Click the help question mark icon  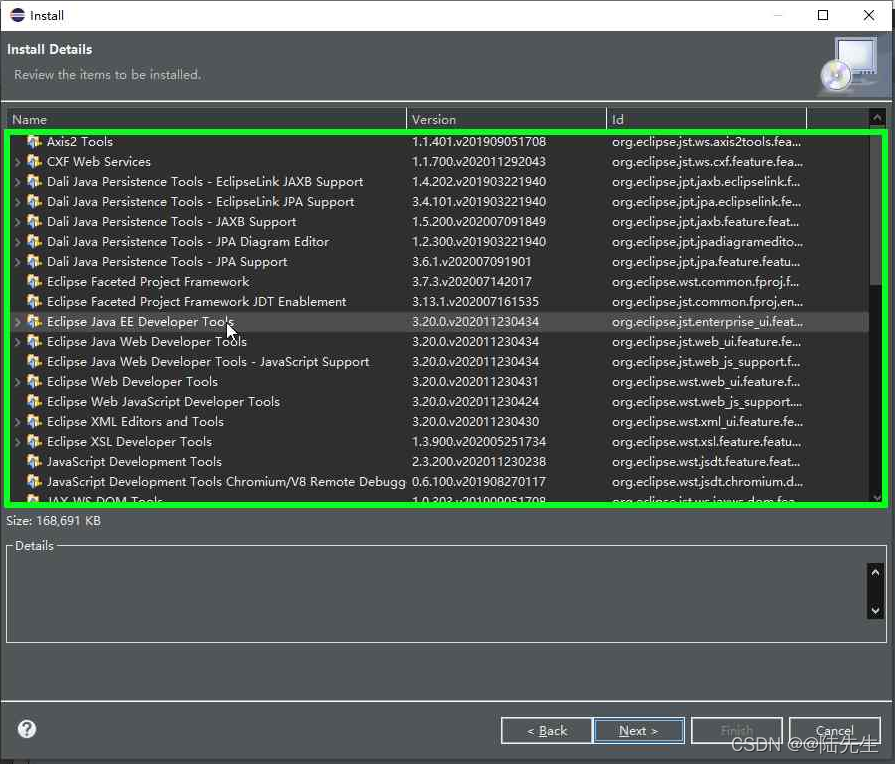[26, 729]
